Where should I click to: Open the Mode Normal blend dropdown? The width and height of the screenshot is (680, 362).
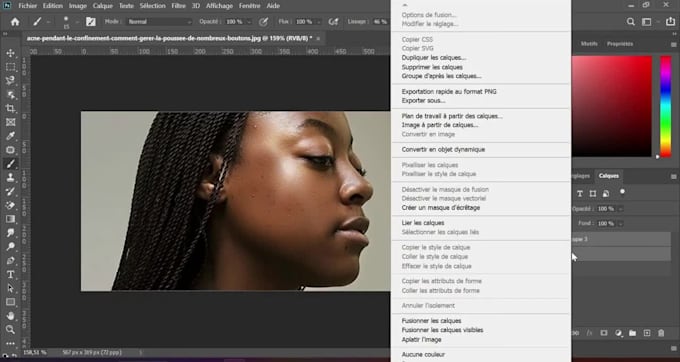click(160, 22)
